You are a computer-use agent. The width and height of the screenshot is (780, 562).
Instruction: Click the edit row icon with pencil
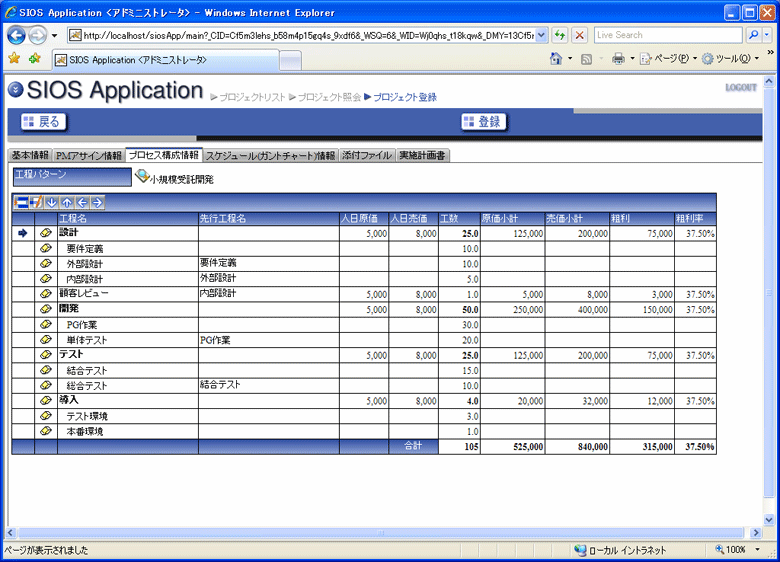point(36,202)
